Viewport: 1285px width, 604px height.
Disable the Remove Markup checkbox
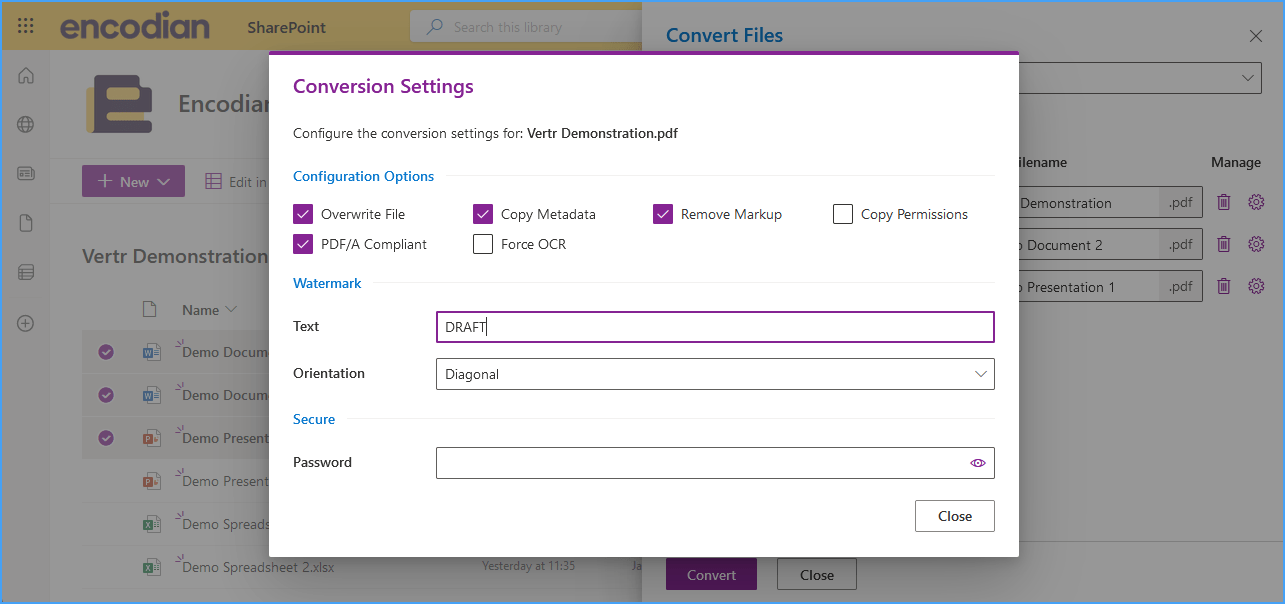pos(661,213)
